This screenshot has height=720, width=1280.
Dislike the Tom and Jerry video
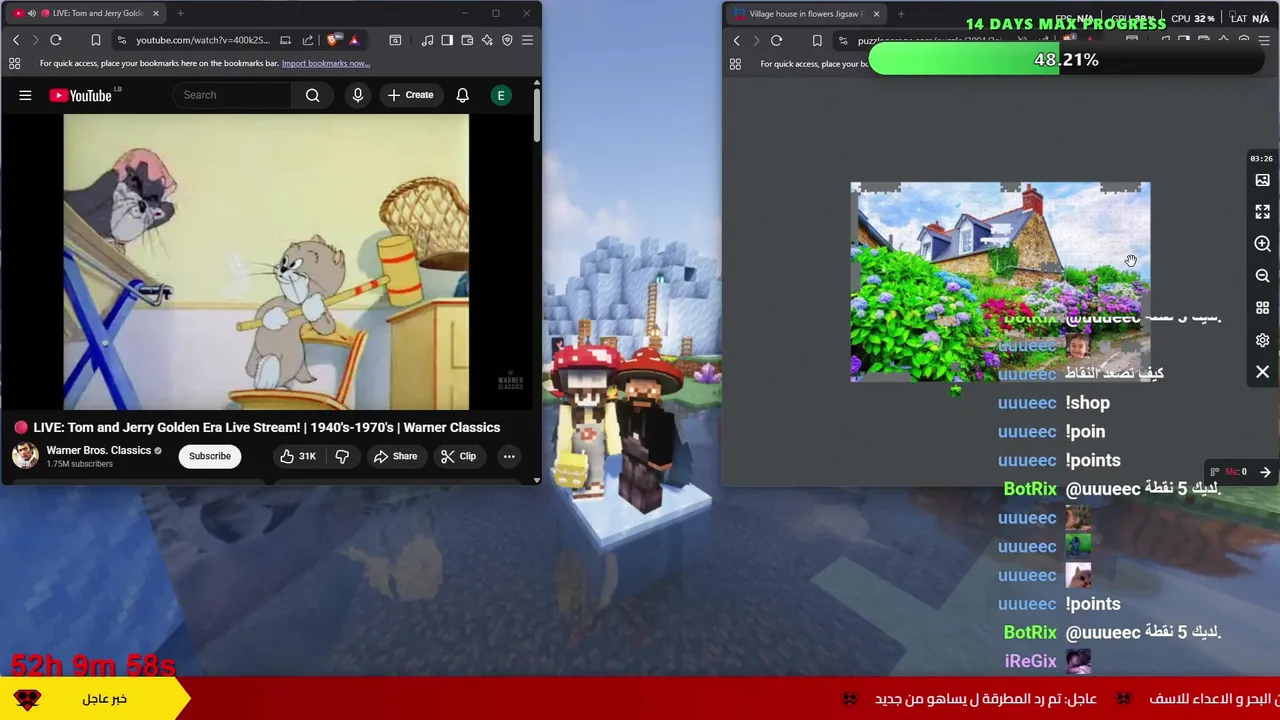click(342, 456)
